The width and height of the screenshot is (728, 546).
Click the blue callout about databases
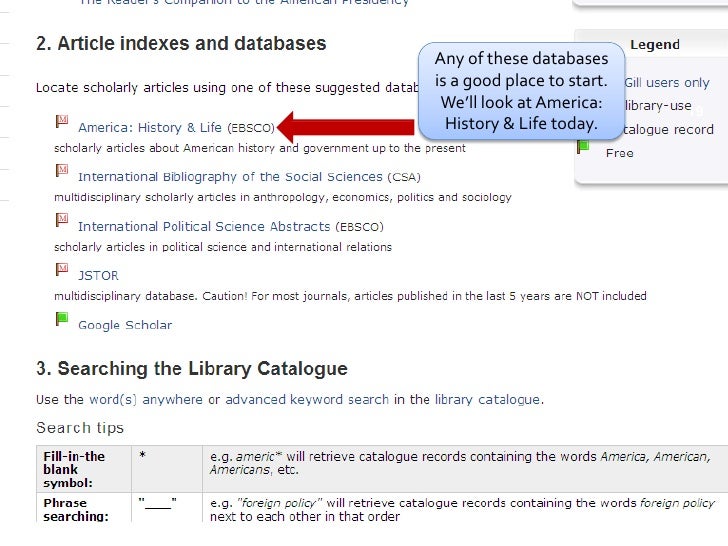click(x=521, y=91)
